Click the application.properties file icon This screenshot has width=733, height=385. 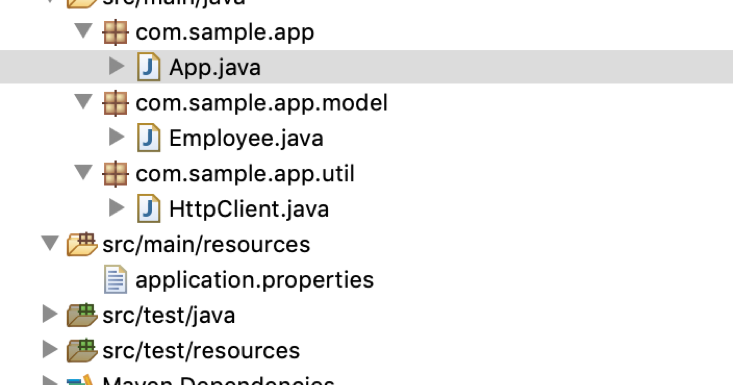coord(115,279)
